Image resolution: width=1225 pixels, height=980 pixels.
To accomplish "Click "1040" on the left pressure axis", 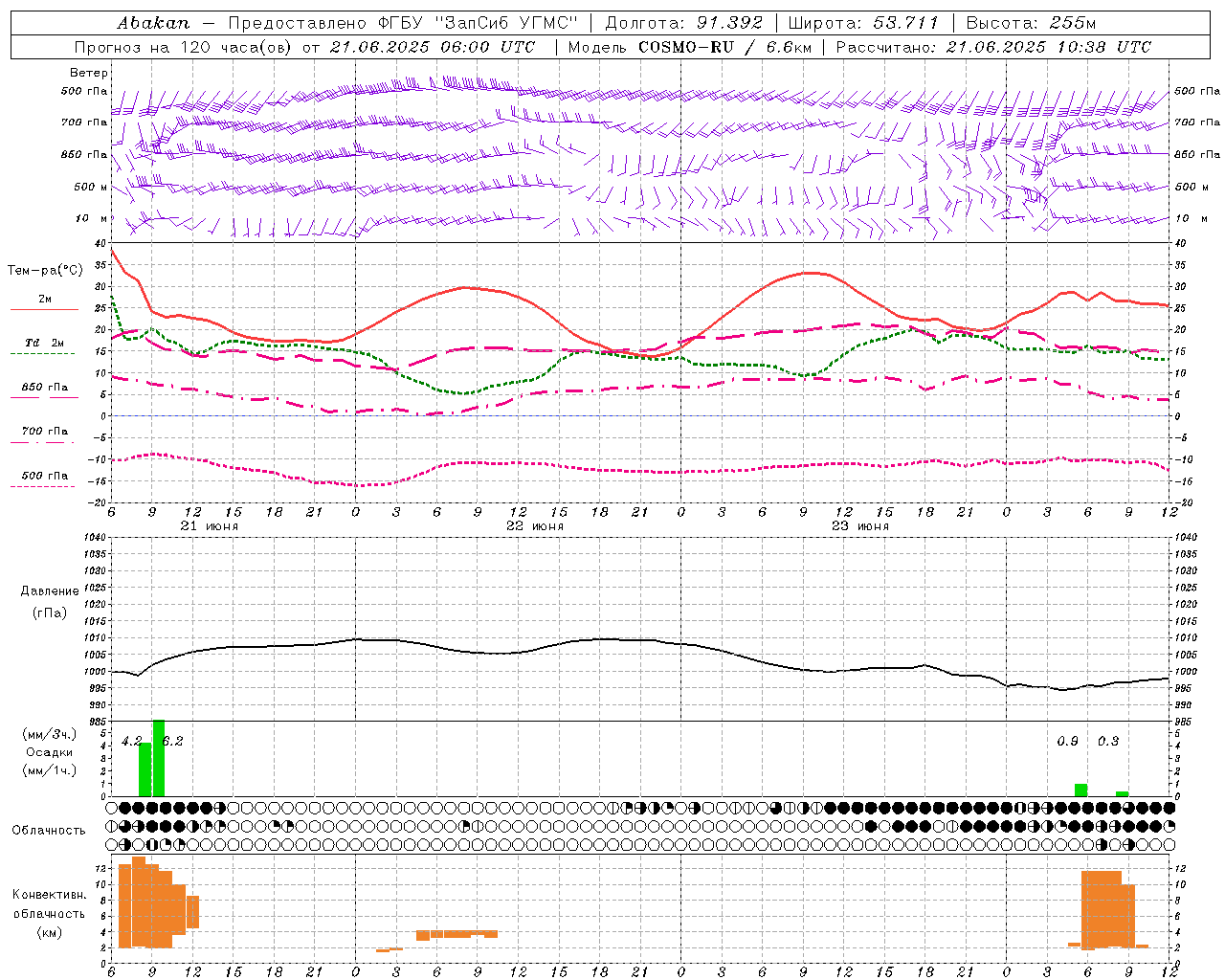I will point(92,538).
